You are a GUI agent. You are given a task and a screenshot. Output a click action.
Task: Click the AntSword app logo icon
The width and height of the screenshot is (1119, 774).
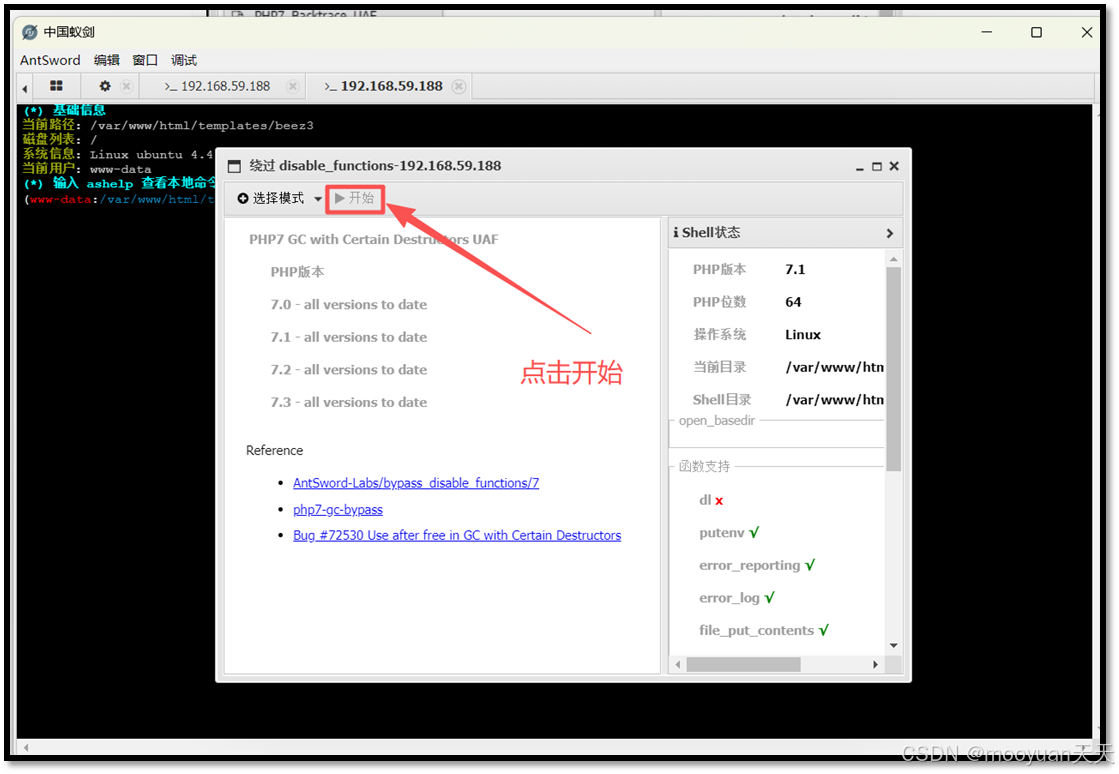point(30,32)
